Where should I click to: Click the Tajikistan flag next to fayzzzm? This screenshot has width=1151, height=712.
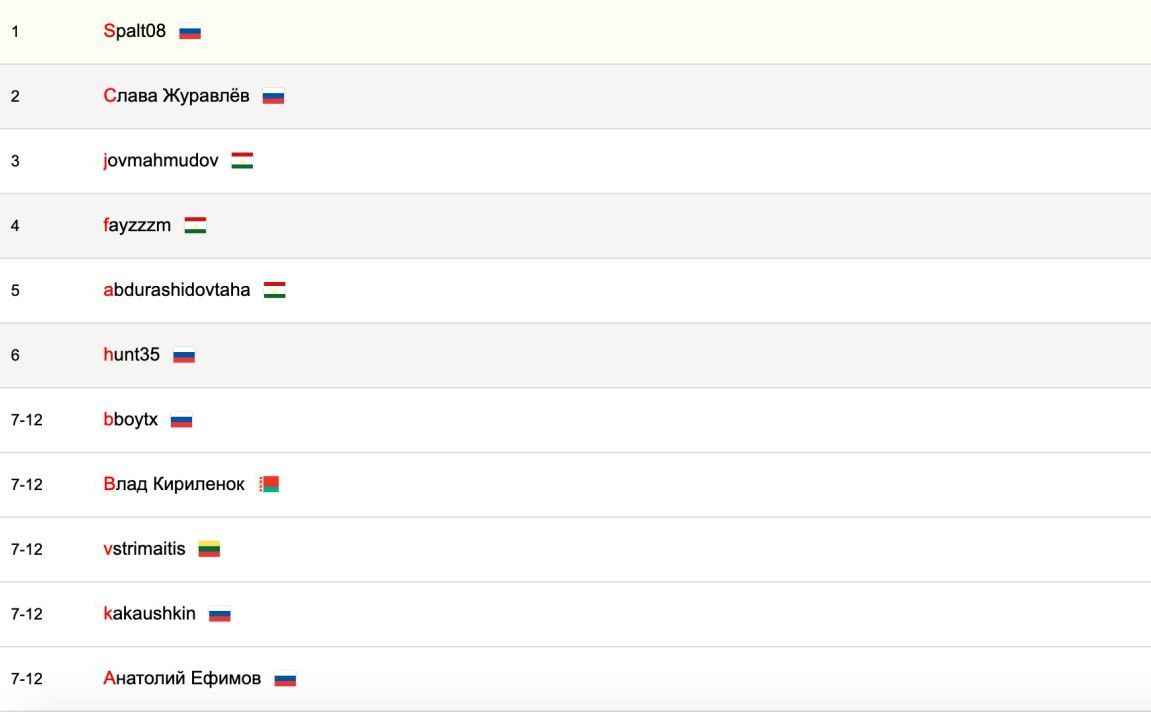coord(195,225)
